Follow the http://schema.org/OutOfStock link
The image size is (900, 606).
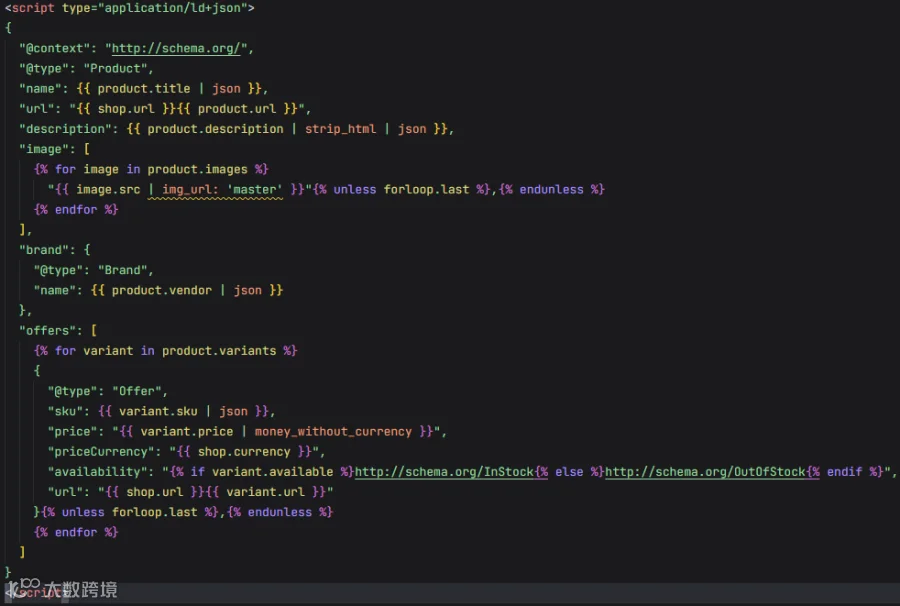705,472
